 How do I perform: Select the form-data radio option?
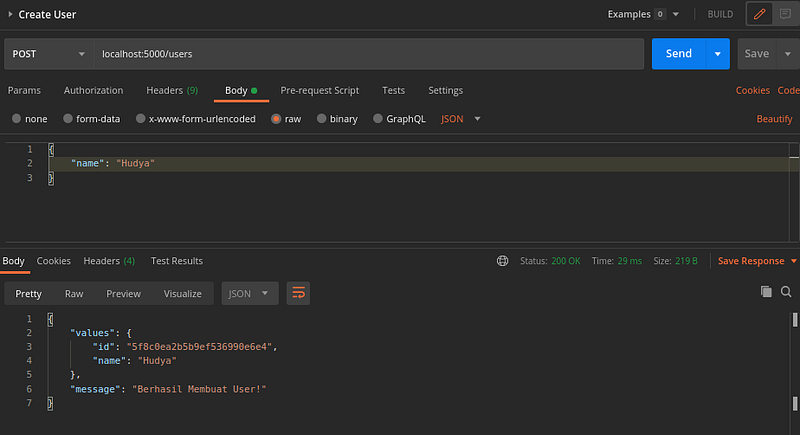tap(67, 118)
